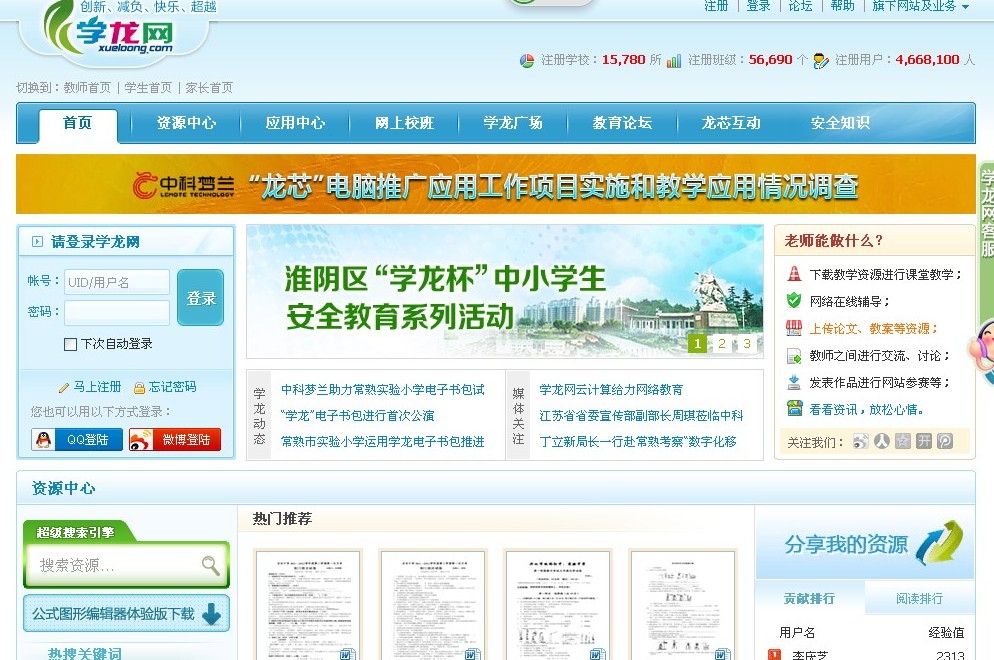Image resolution: width=994 pixels, height=660 pixels.
Task: Log in with the 微博登陆 button
Action: click(175, 439)
